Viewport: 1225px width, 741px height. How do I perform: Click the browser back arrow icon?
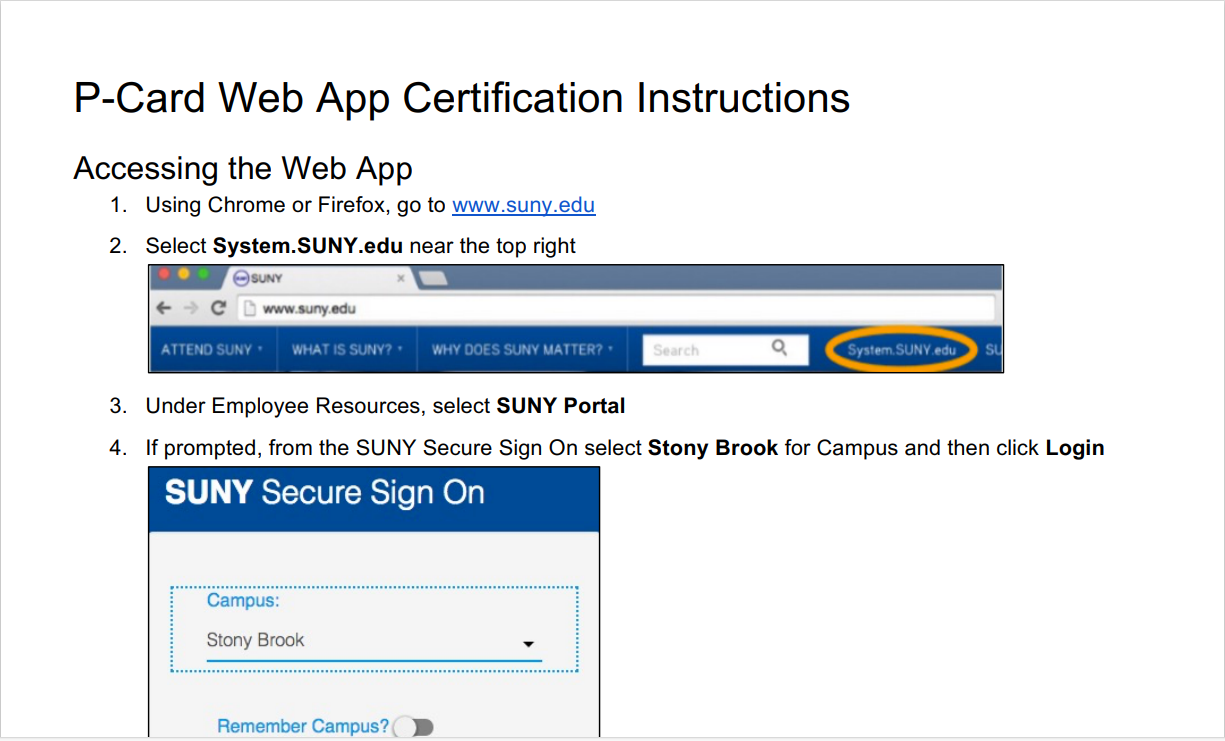click(163, 308)
